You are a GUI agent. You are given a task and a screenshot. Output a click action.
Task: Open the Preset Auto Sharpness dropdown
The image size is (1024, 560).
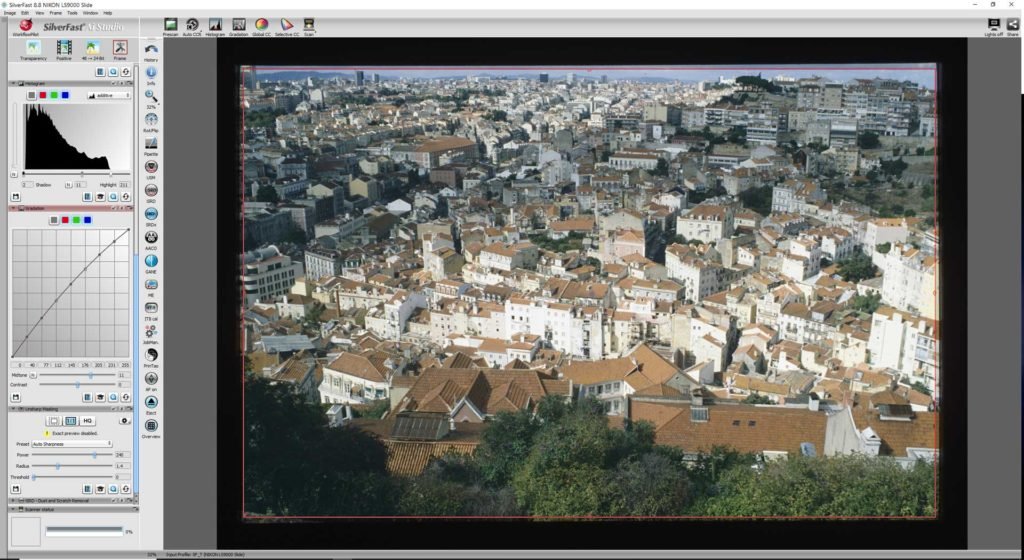click(71, 444)
